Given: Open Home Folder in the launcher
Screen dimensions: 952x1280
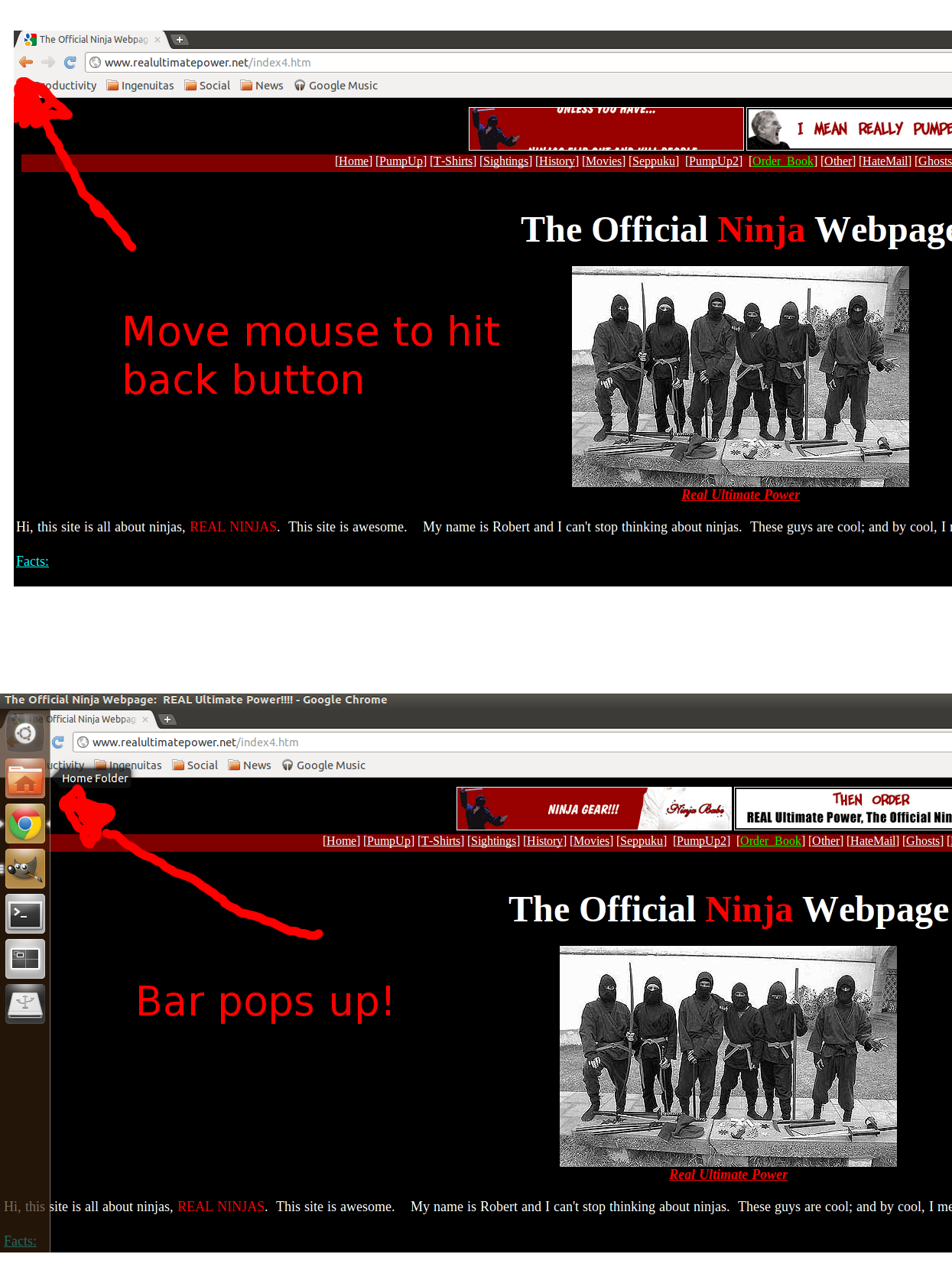Looking at the screenshot, I should tap(25, 779).
